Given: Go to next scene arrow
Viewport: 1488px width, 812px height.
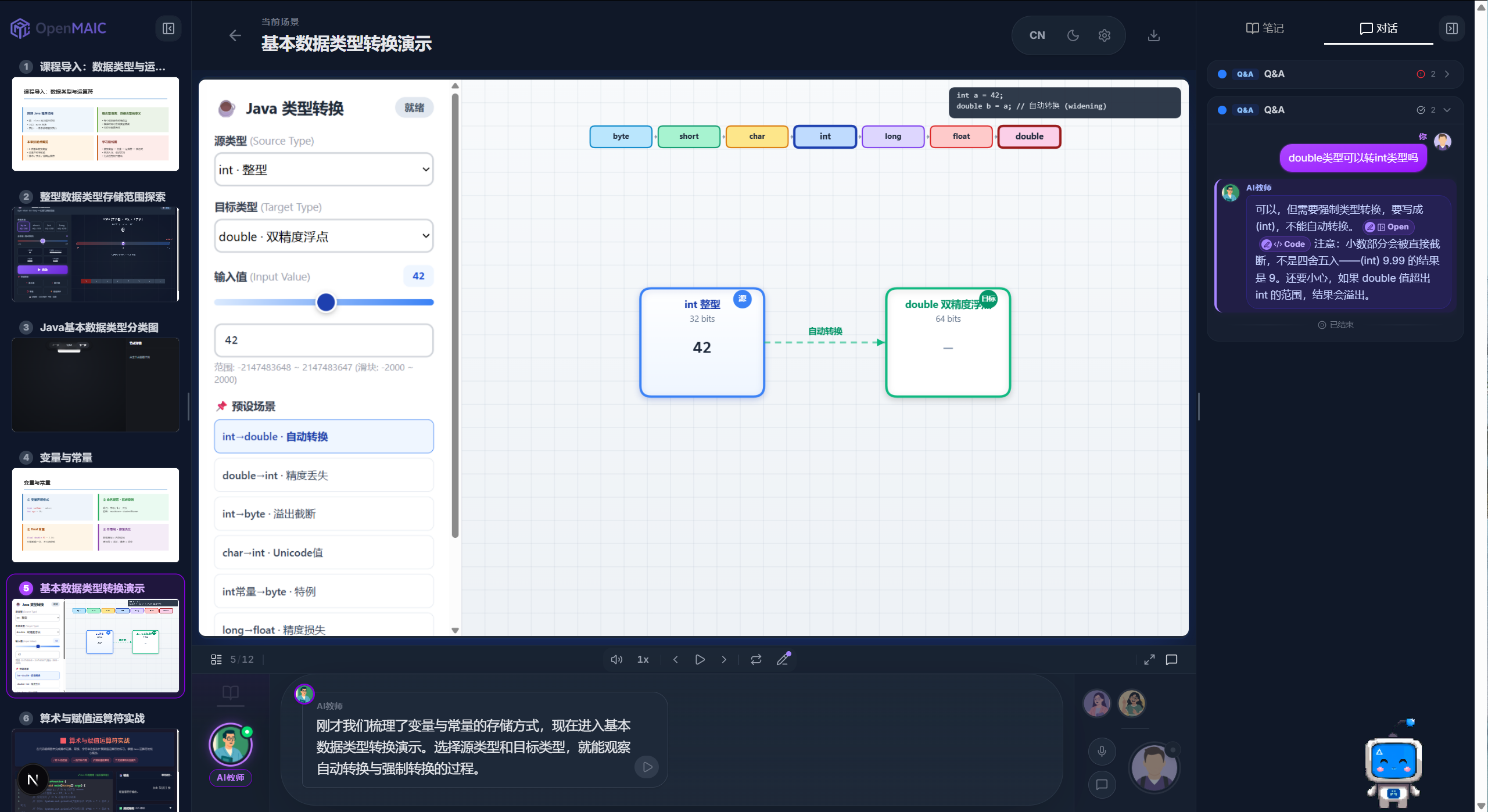Looking at the screenshot, I should pos(723,659).
